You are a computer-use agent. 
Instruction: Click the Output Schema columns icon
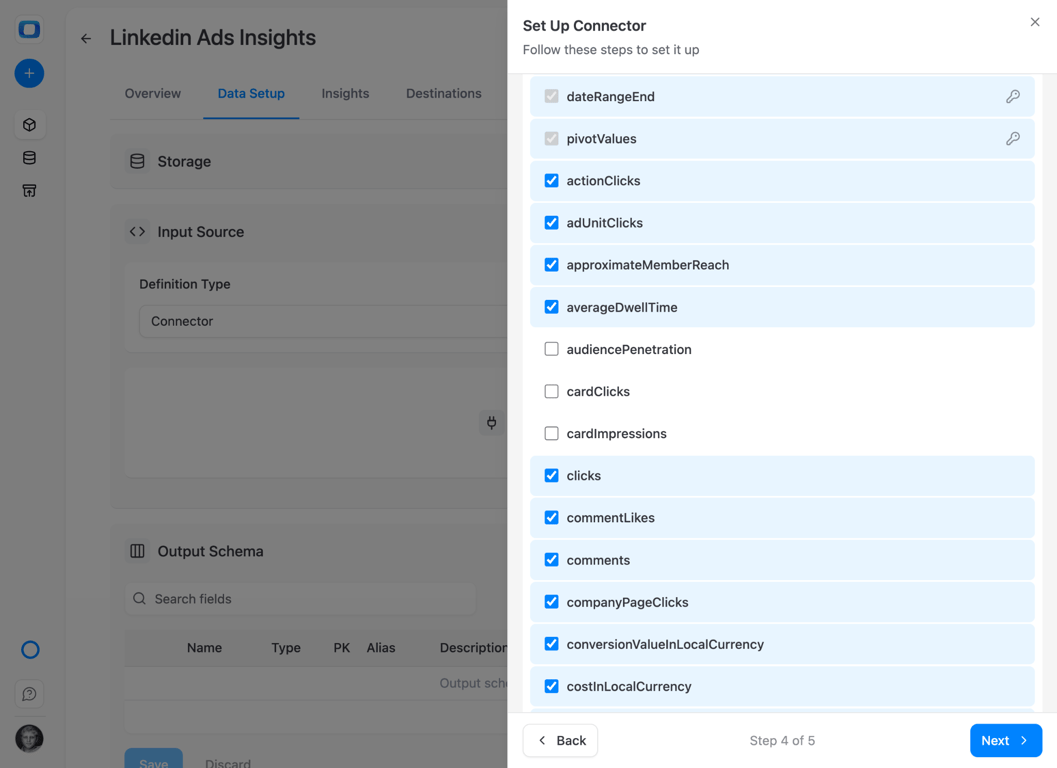138,551
